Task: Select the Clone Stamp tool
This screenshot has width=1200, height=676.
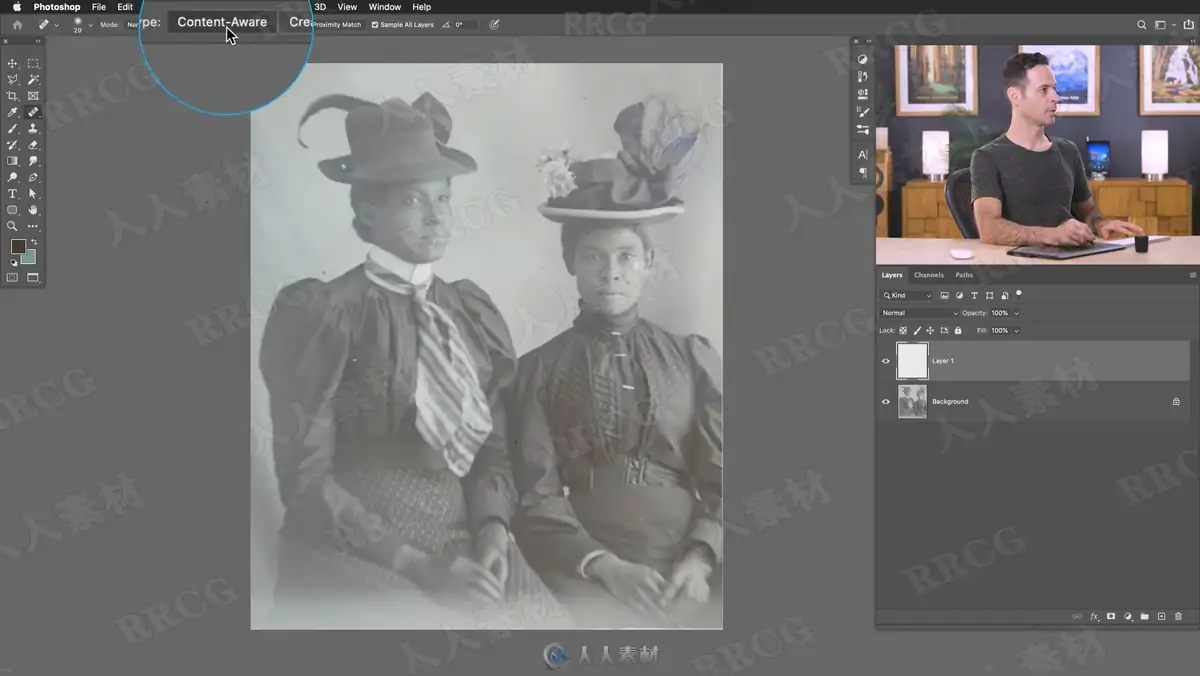Action: 33,129
